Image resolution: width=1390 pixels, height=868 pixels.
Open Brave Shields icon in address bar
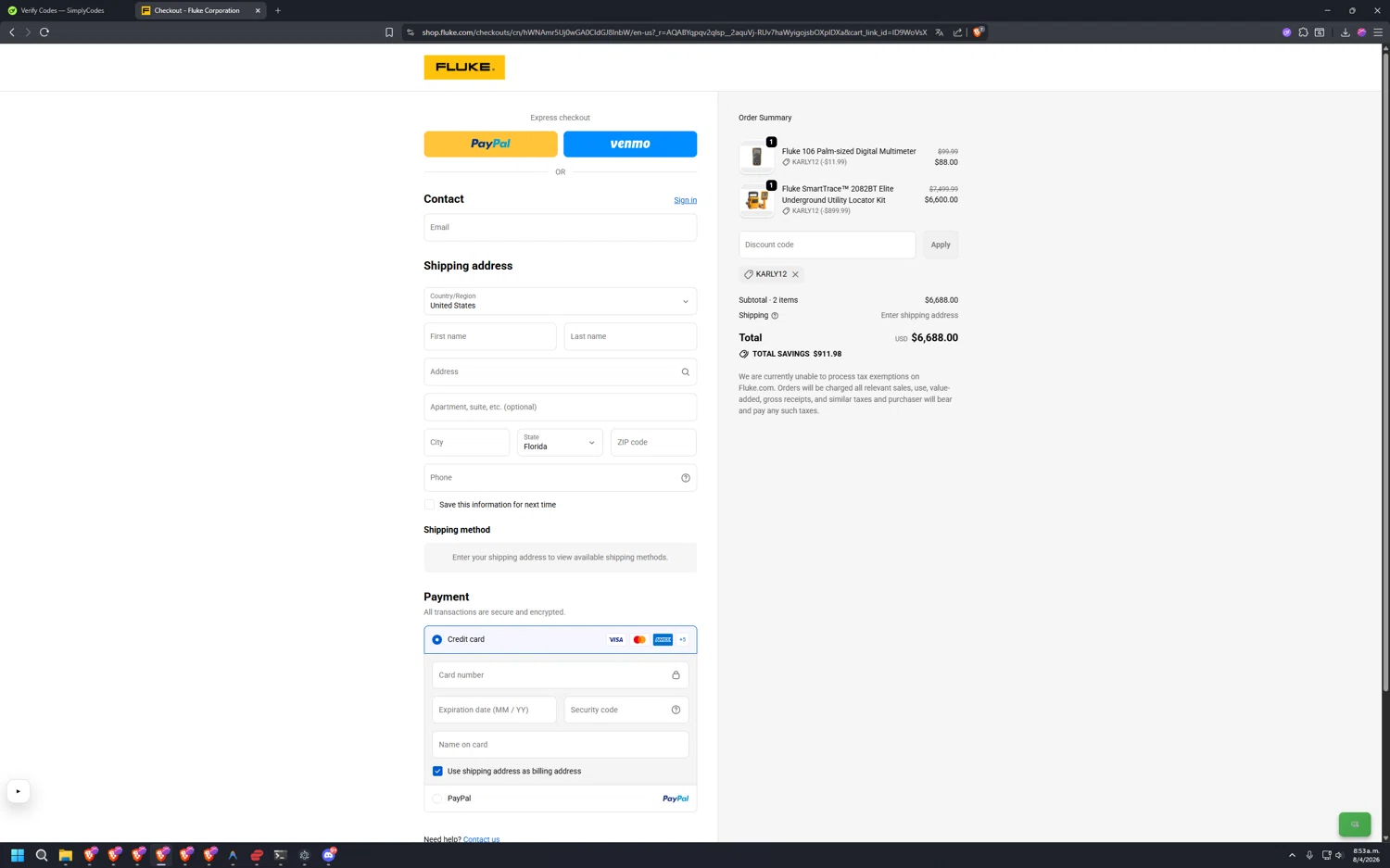click(x=979, y=32)
